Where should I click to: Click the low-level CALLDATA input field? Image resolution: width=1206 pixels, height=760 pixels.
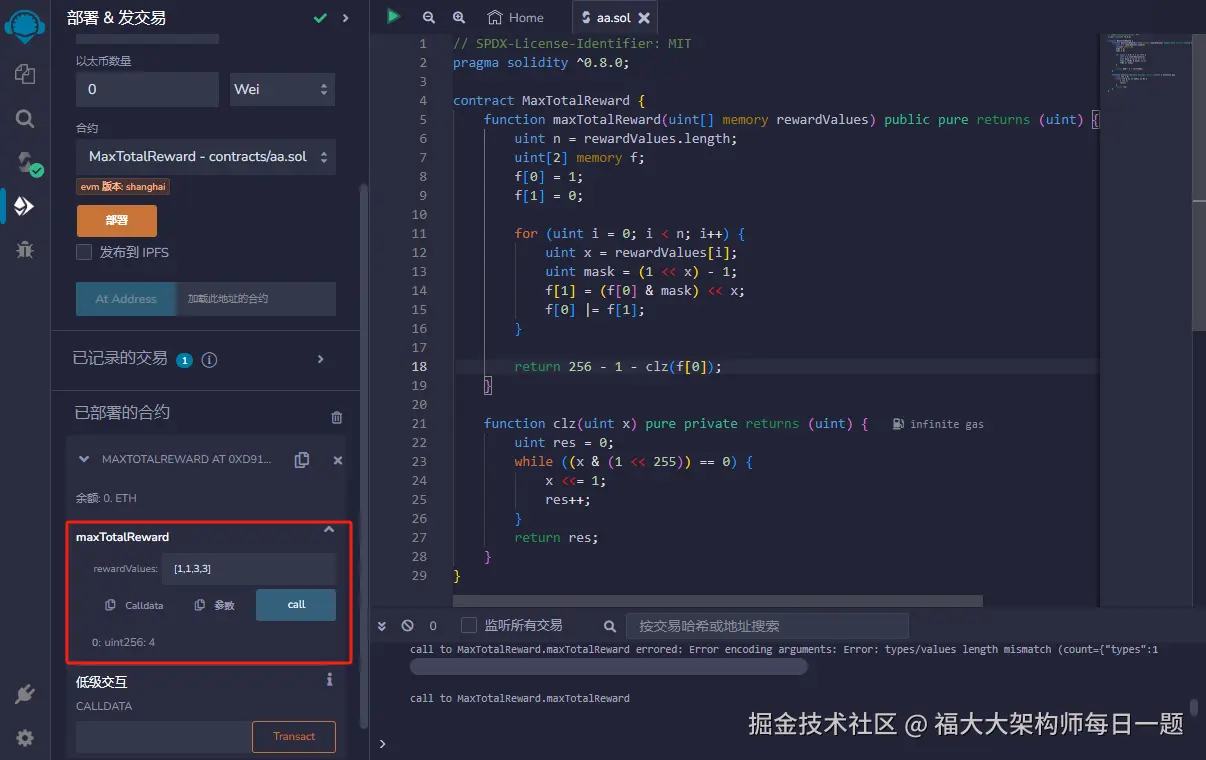tap(164, 737)
